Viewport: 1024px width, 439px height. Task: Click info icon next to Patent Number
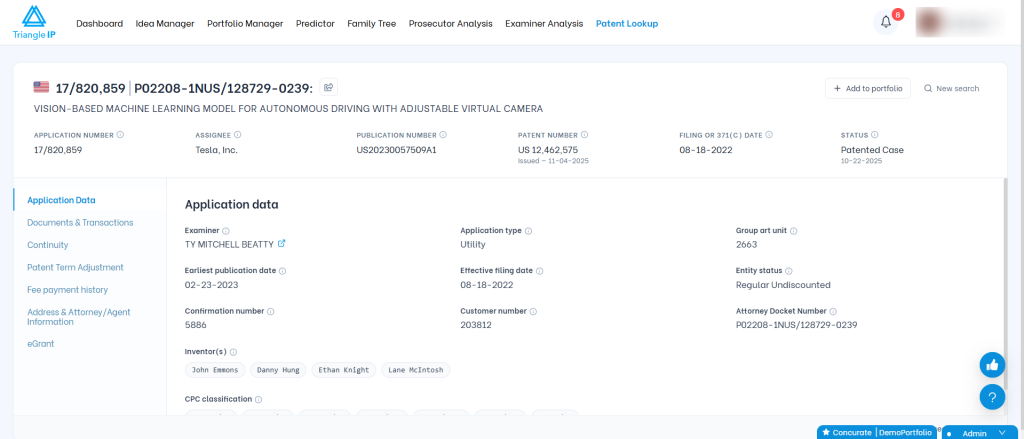coord(584,135)
